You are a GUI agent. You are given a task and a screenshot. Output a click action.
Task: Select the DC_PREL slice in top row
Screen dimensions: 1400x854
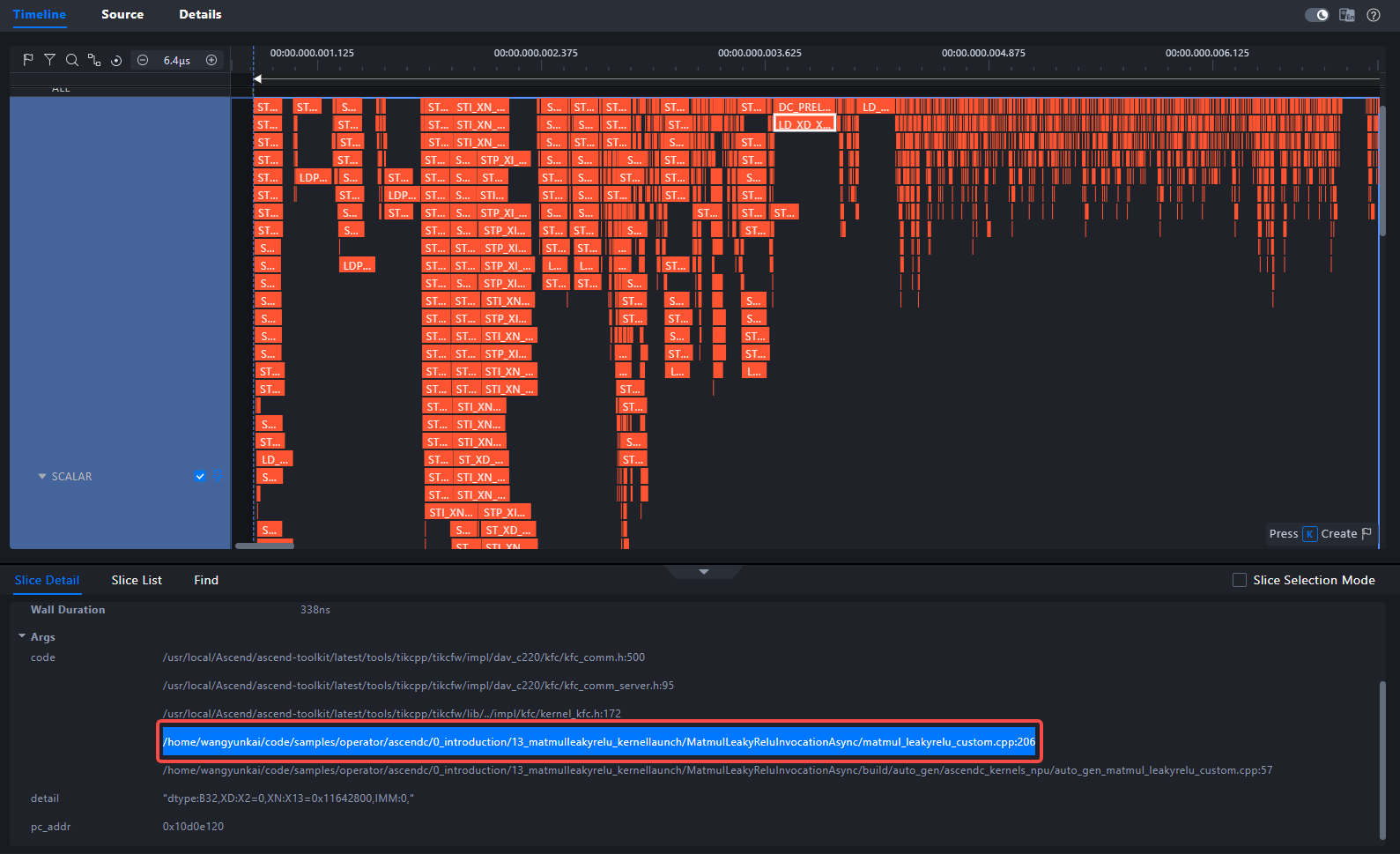click(x=804, y=107)
